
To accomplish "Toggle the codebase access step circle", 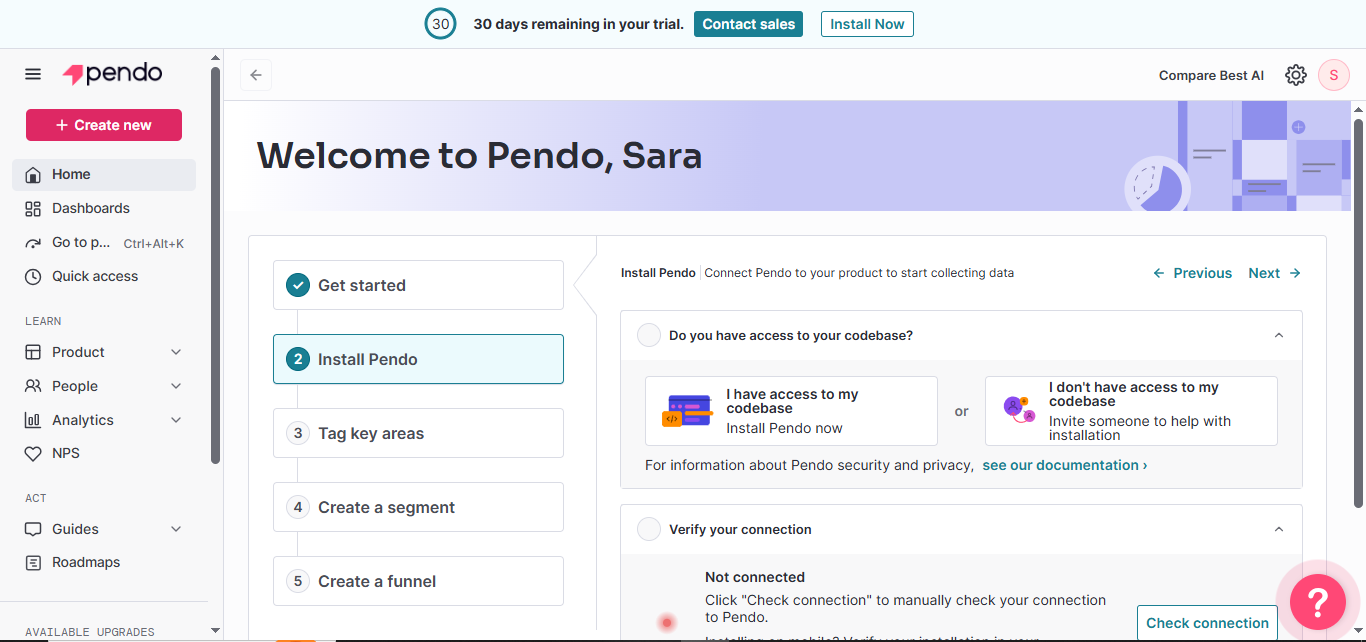I will (649, 335).
